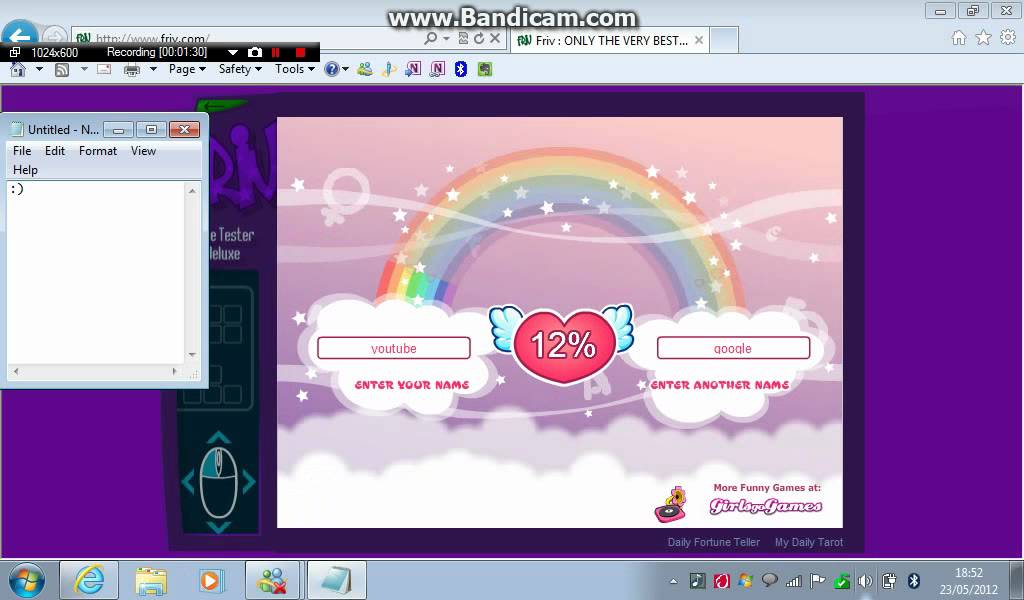Open Notepad View menu
This screenshot has height=600, width=1024.
tap(143, 151)
